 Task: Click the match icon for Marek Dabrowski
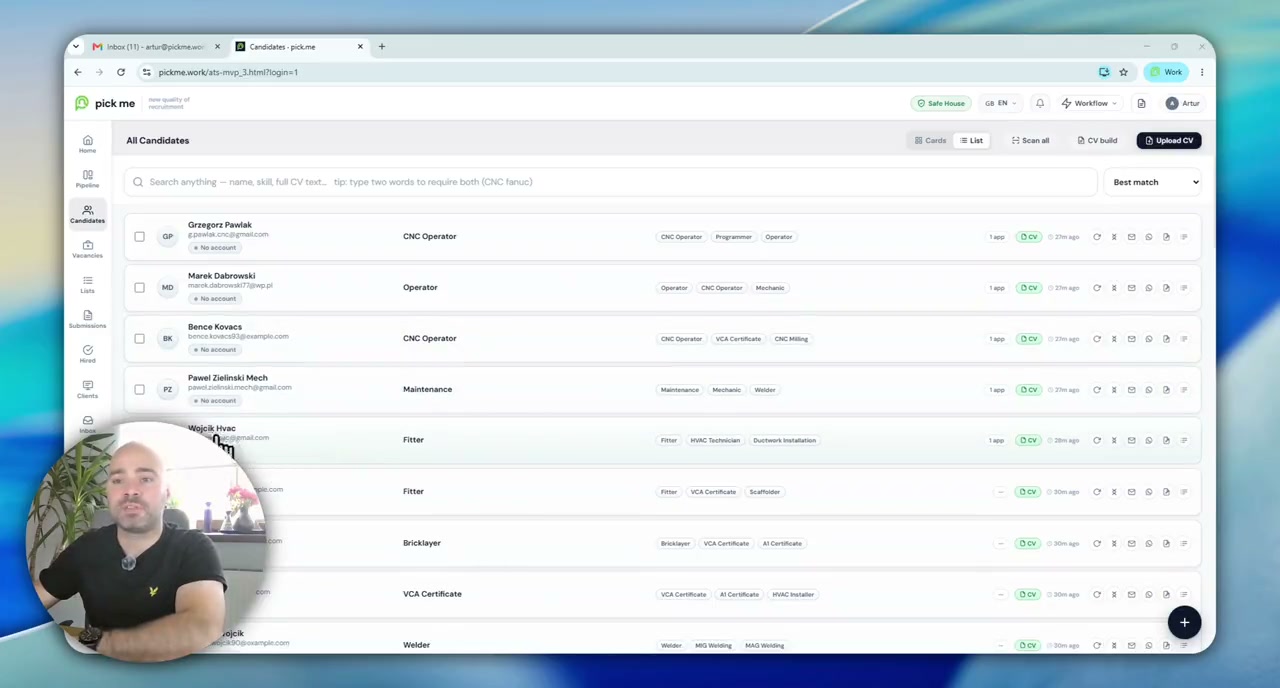pos(1114,288)
